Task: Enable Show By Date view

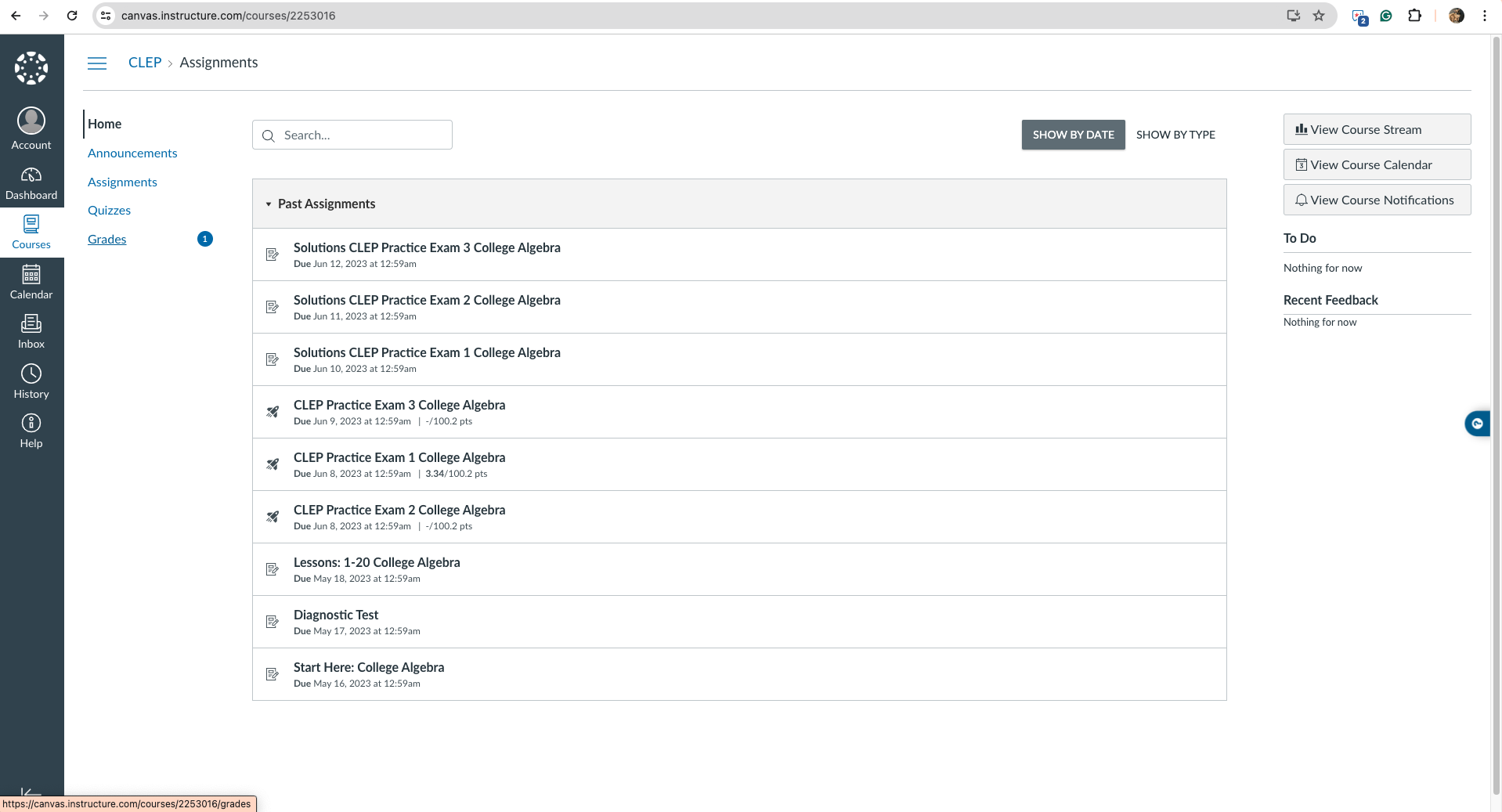Action: tap(1072, 135)
